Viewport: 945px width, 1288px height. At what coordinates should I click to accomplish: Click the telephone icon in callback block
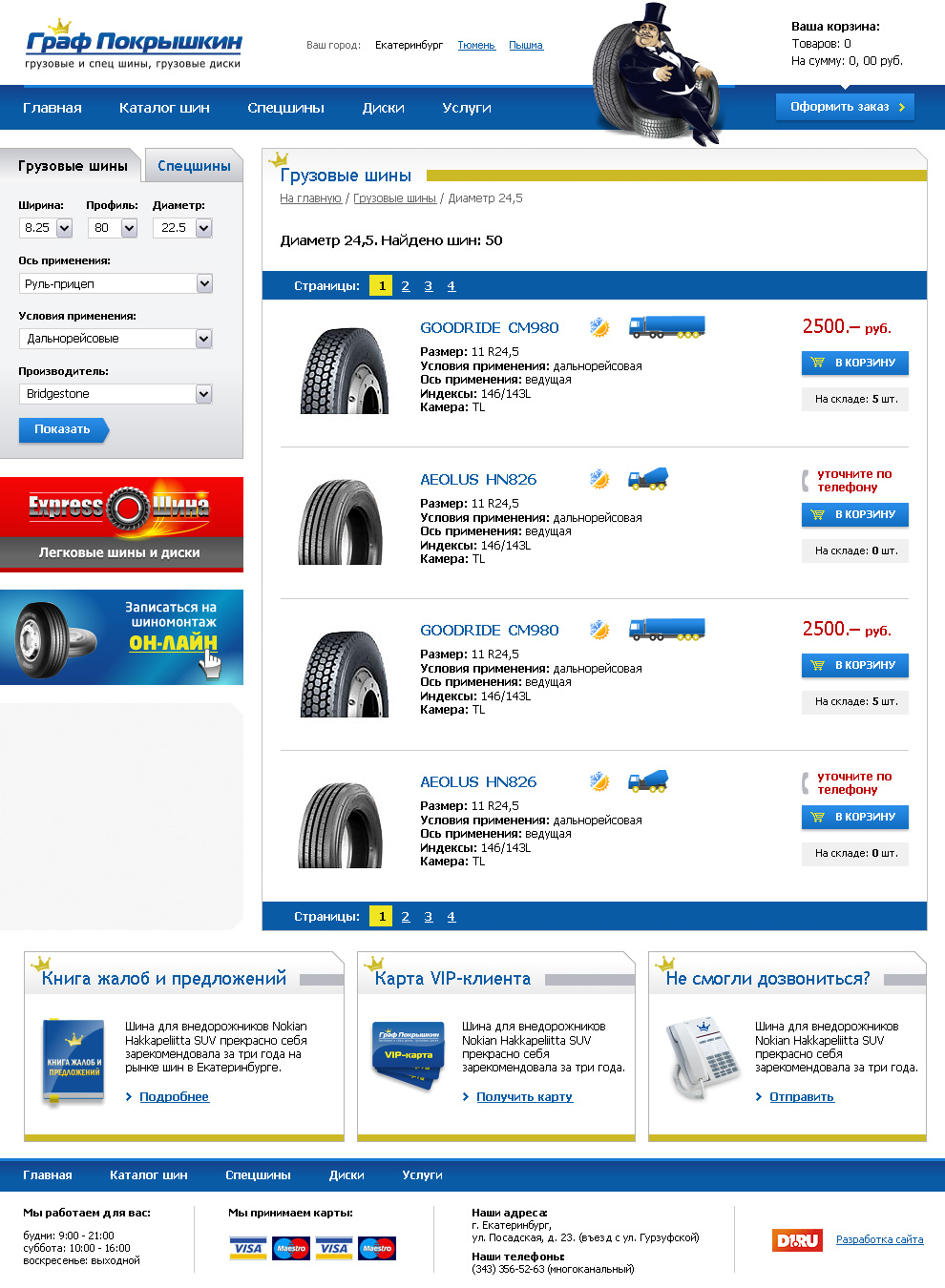tap(703, 1057)
